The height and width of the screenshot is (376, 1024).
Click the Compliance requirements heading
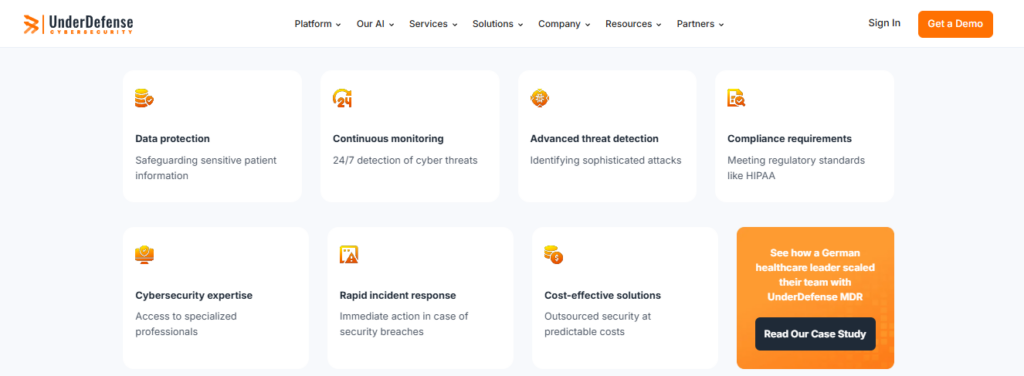tap(790, 139)
